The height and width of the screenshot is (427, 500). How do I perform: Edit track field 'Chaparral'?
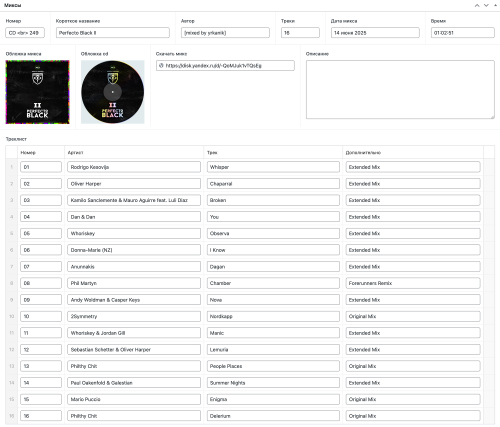[273, 184]
